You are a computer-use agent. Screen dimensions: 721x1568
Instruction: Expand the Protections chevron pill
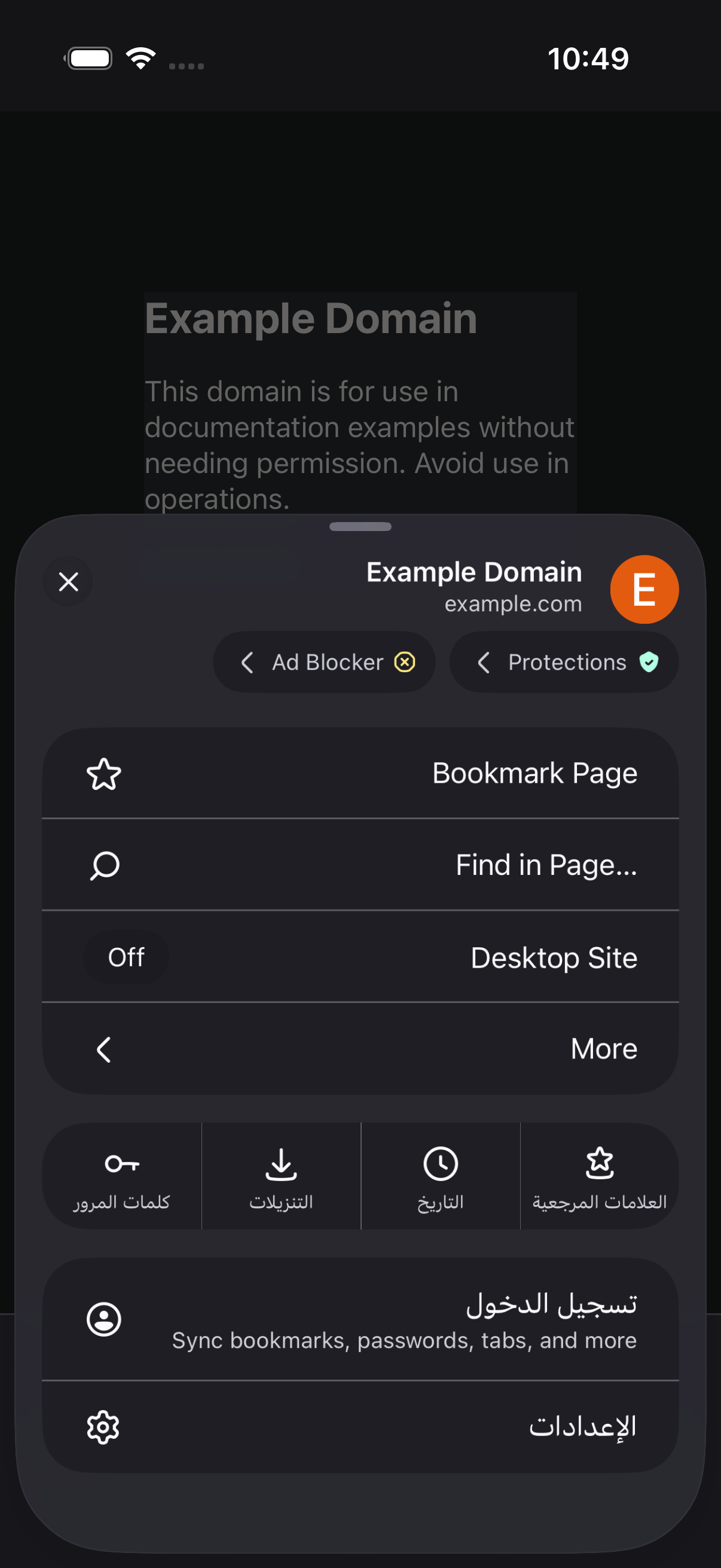(564, 661)
